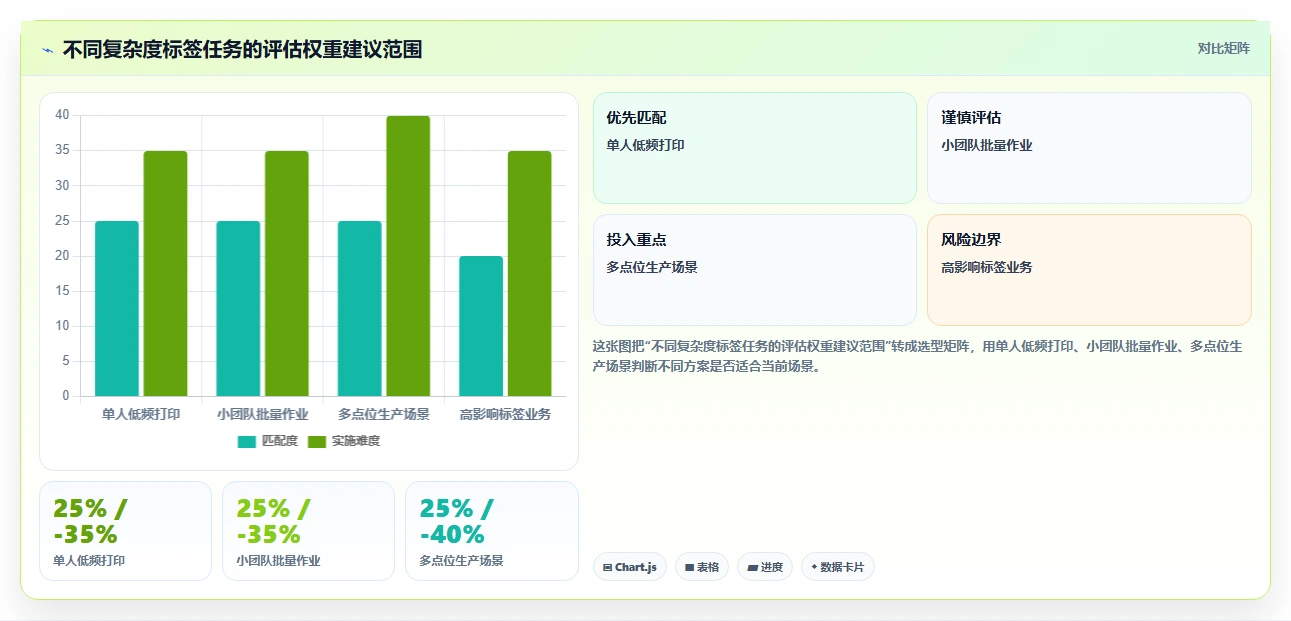Select the 实施难度 bar for 单人低频打印
This screenshot has height=621, width=1291.
[165, 273]
